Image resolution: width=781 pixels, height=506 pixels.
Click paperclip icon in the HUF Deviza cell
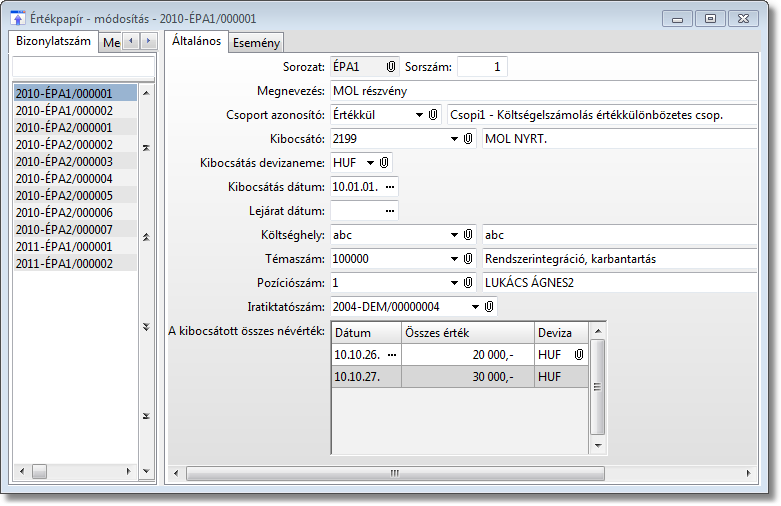pyautogui.click(x=579, y=355)
